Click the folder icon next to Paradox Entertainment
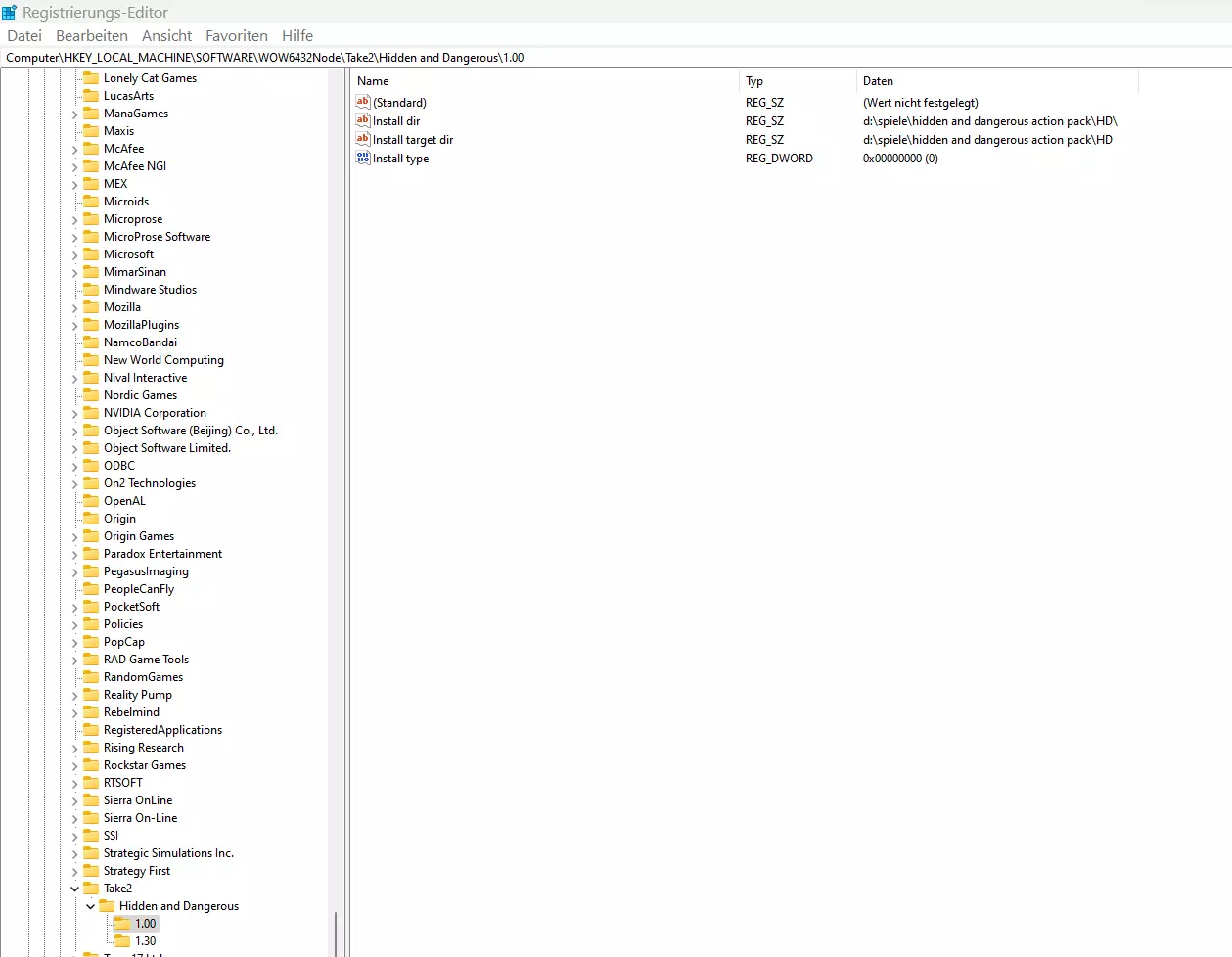This screenshot has height=957, width=1232. (91, 554)
